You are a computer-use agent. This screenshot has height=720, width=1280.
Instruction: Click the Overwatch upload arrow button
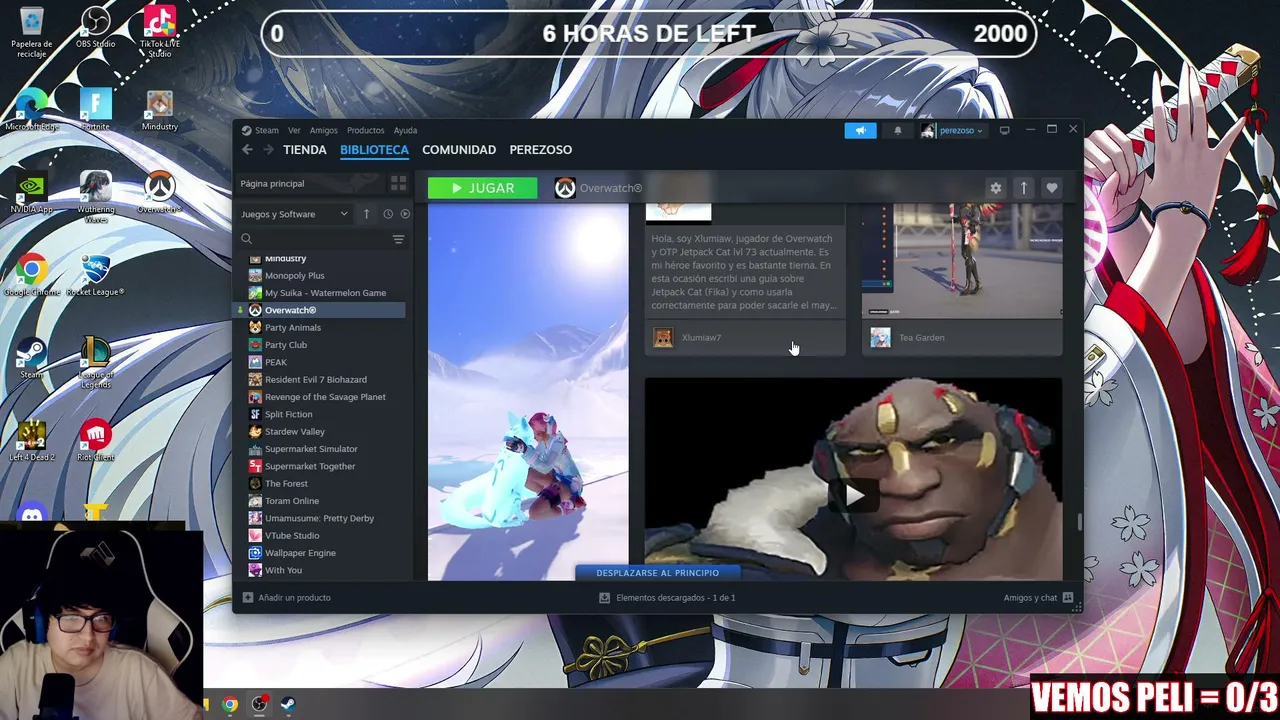click(x=1023, y=188)
